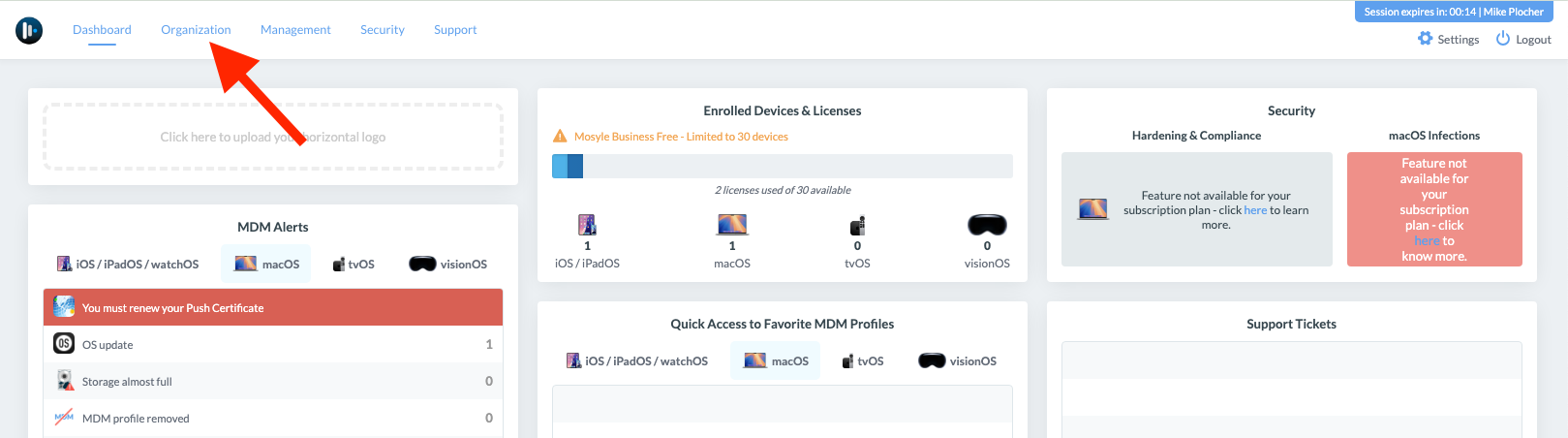Select the tvOS tab in MDM Alerts

(354, 264)
